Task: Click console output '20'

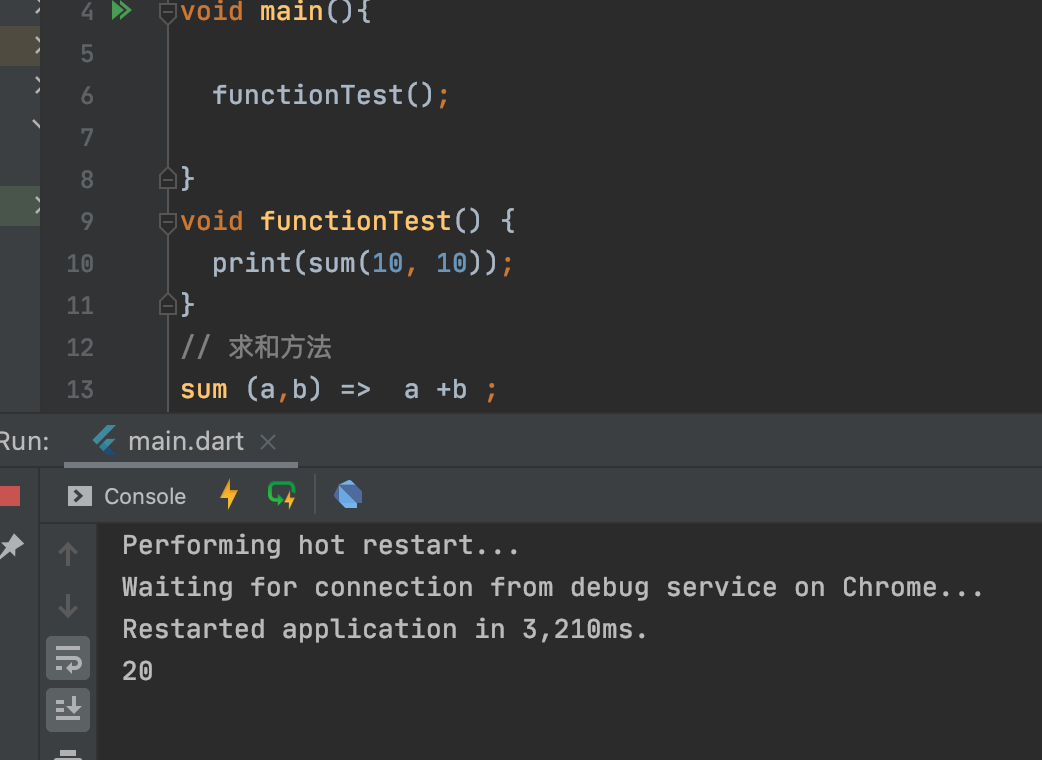Action: [x=138, y=671]
